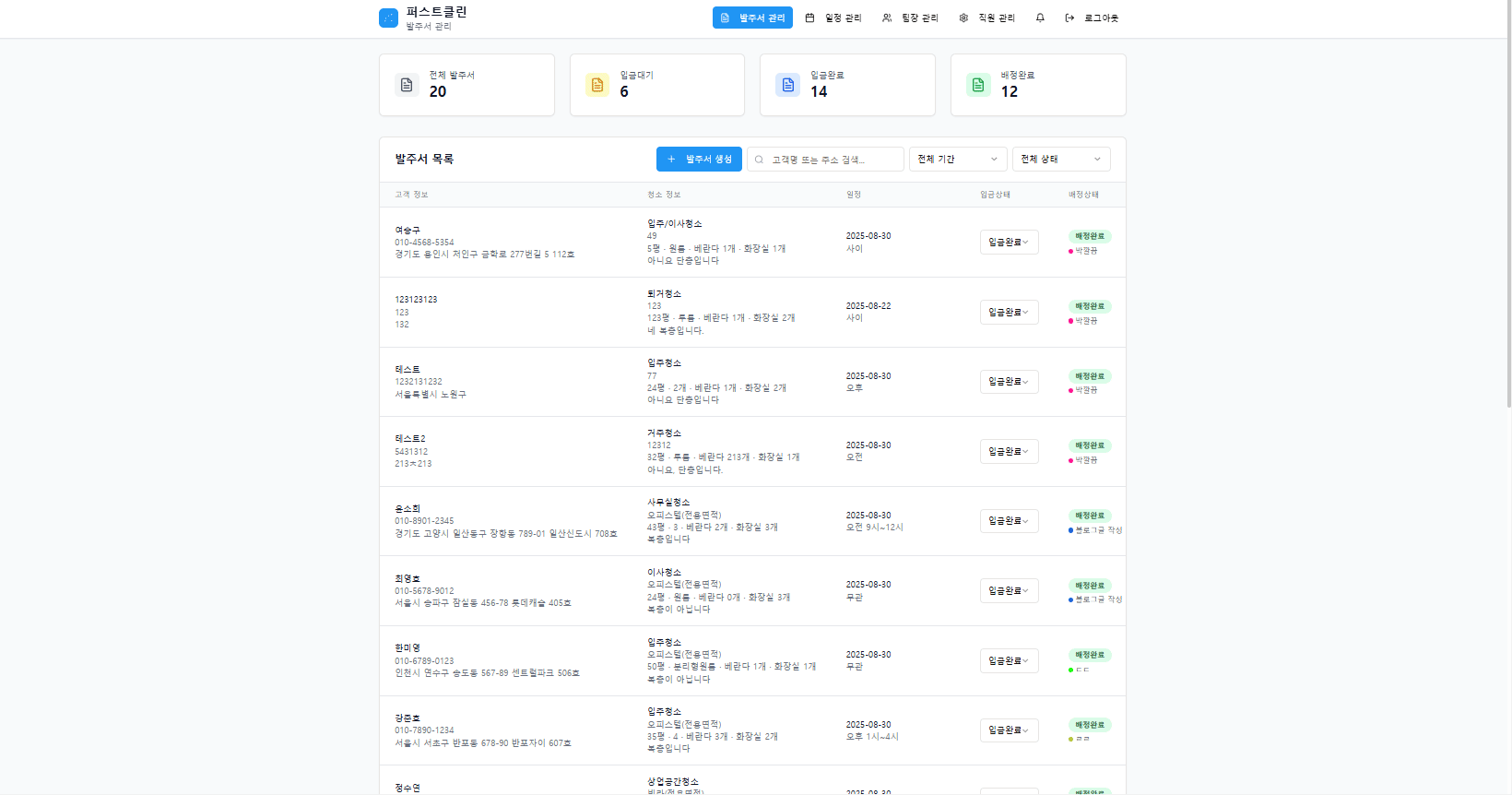Screen dimensions: 1512x795
Task: Click the gray document icon on 전체 발주서 card
Action: (x=407, y=85)
